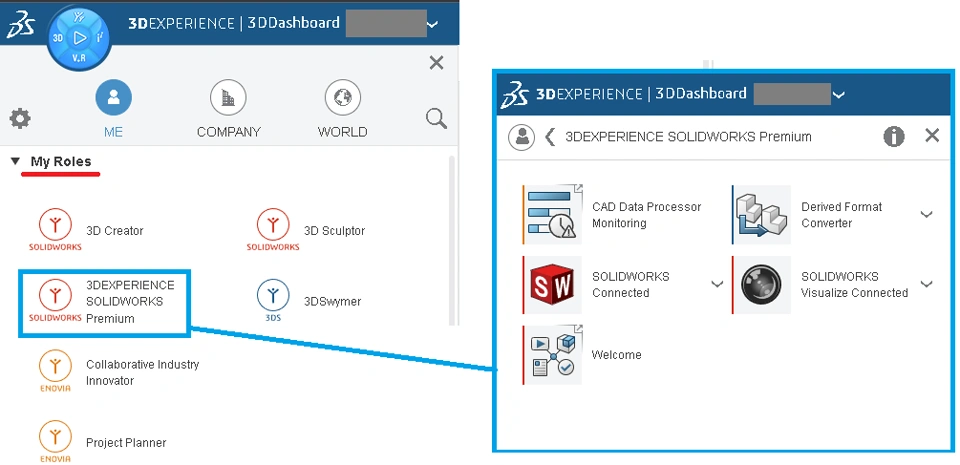Click 3DEXPERIENCE SOLIDWORKS Premium panel title
The height and width of the screenshot is (465, 960).
688,137
